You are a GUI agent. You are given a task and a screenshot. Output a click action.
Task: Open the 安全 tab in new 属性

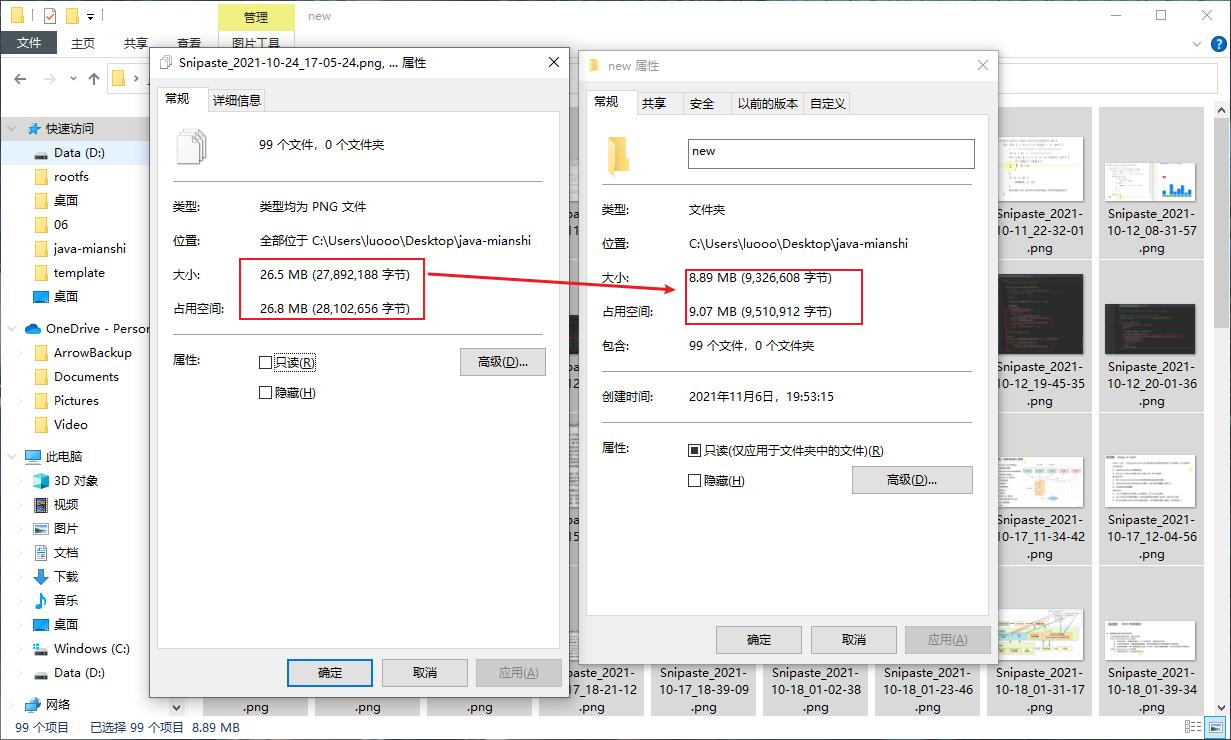[x=703, y=103]
